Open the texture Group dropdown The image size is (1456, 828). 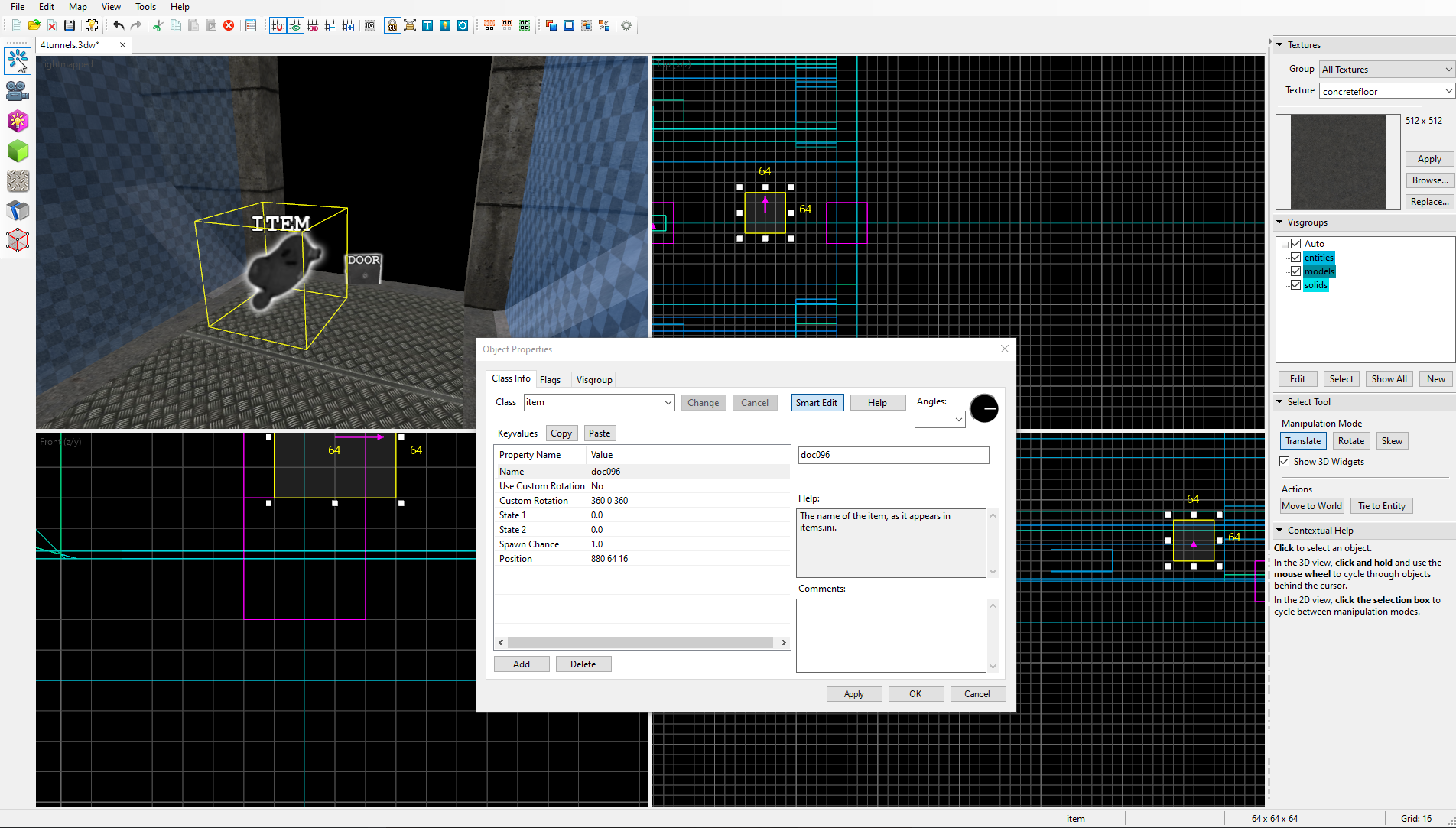[x=1386, y=70]
